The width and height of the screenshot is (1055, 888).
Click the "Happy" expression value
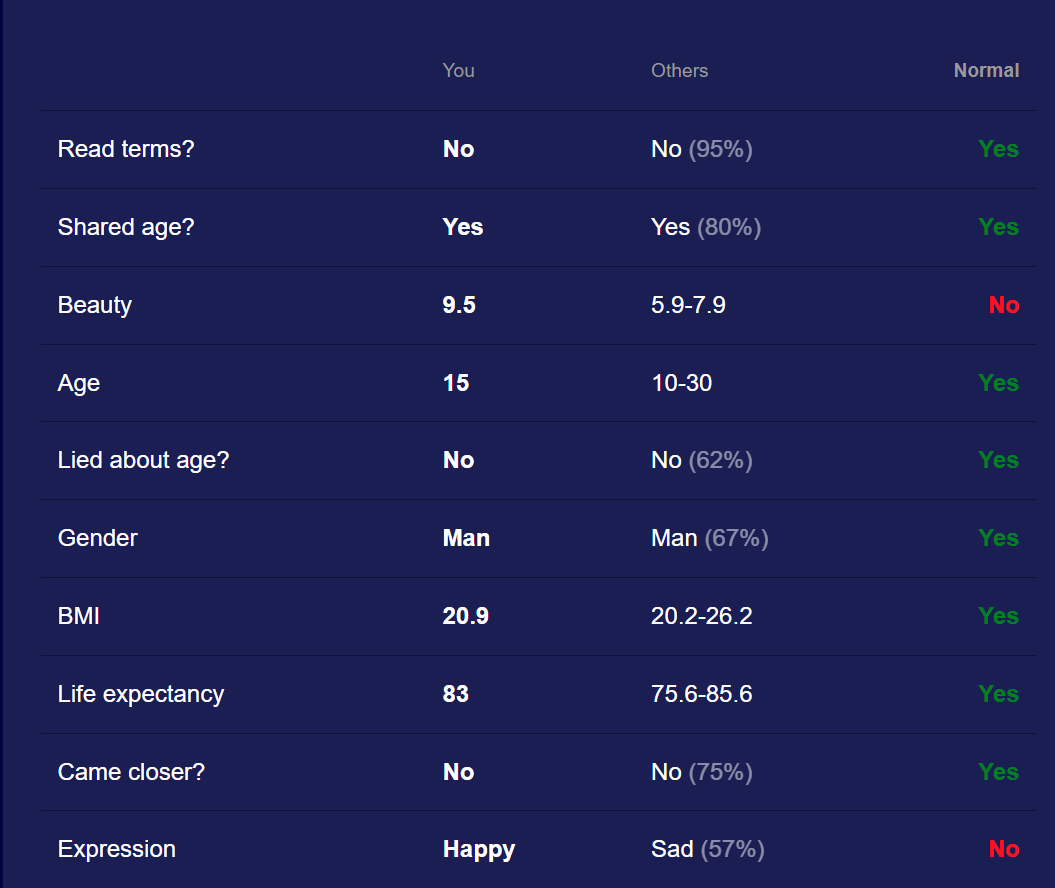click(x=478, y=850)
